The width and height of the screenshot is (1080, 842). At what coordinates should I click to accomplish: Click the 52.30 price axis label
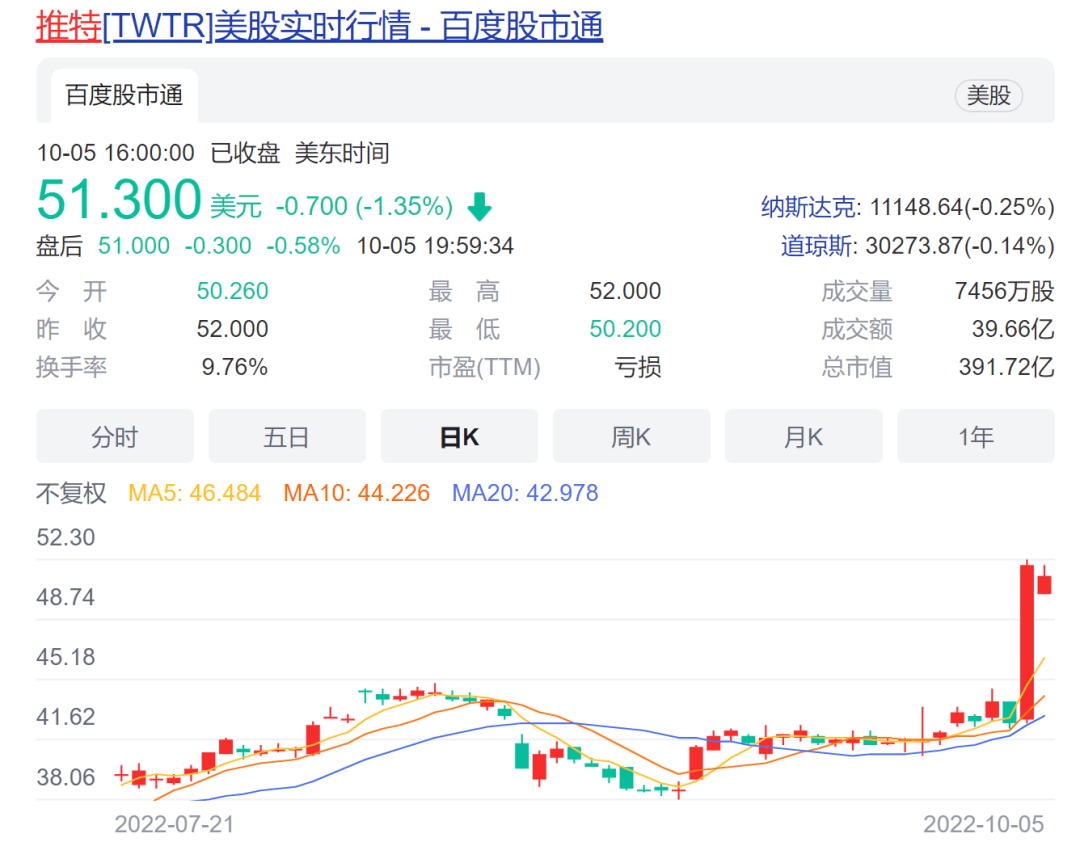(65, 537)
